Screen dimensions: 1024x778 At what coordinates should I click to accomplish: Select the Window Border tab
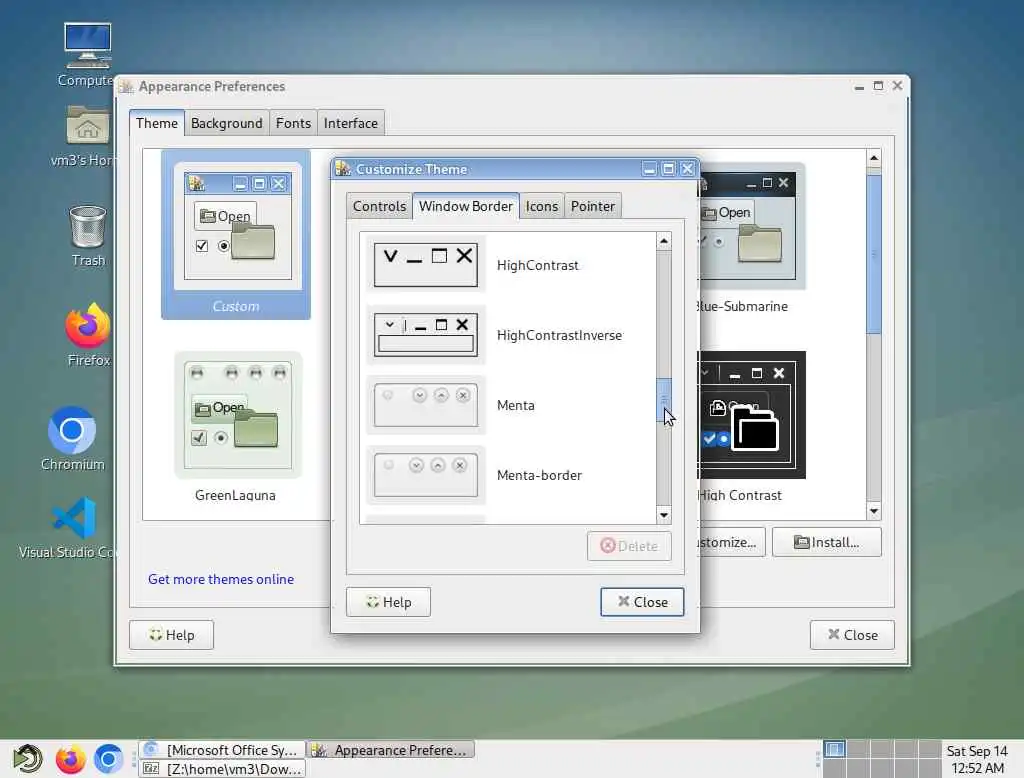(x=466, y=206)
